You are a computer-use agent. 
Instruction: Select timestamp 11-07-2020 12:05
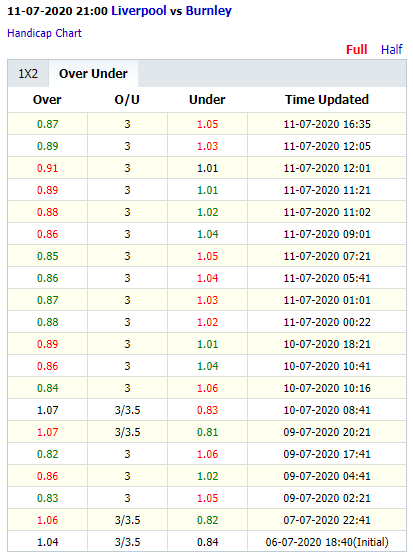[x=327, y=146]
